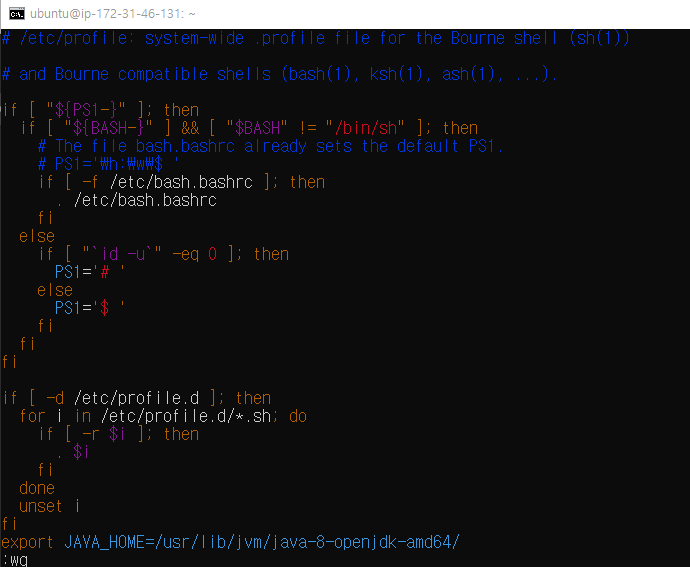The image size is (690, 567).
Task: Click the '. $i' source line
Action: click(x=73, y=452)
